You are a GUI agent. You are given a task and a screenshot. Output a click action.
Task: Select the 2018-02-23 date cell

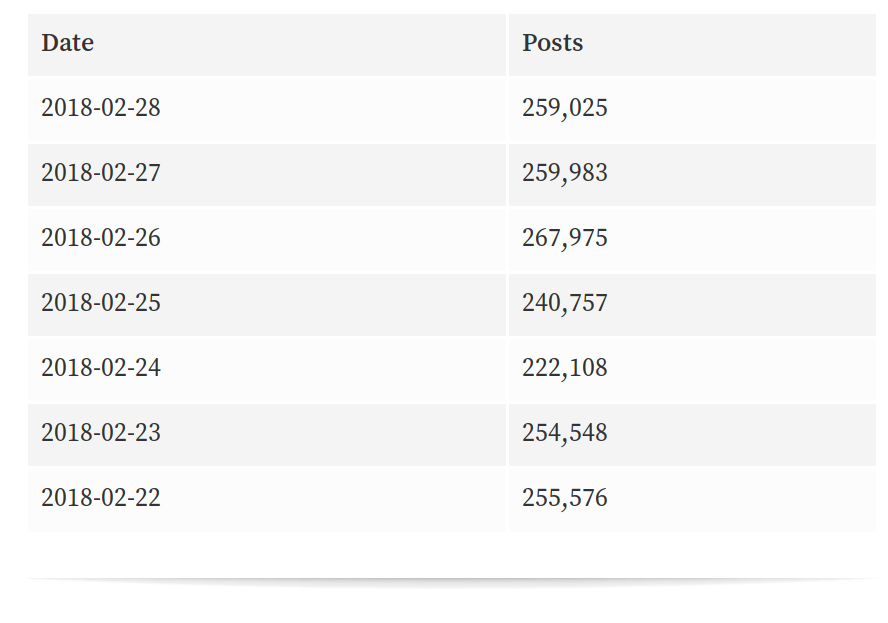point(101,433)
